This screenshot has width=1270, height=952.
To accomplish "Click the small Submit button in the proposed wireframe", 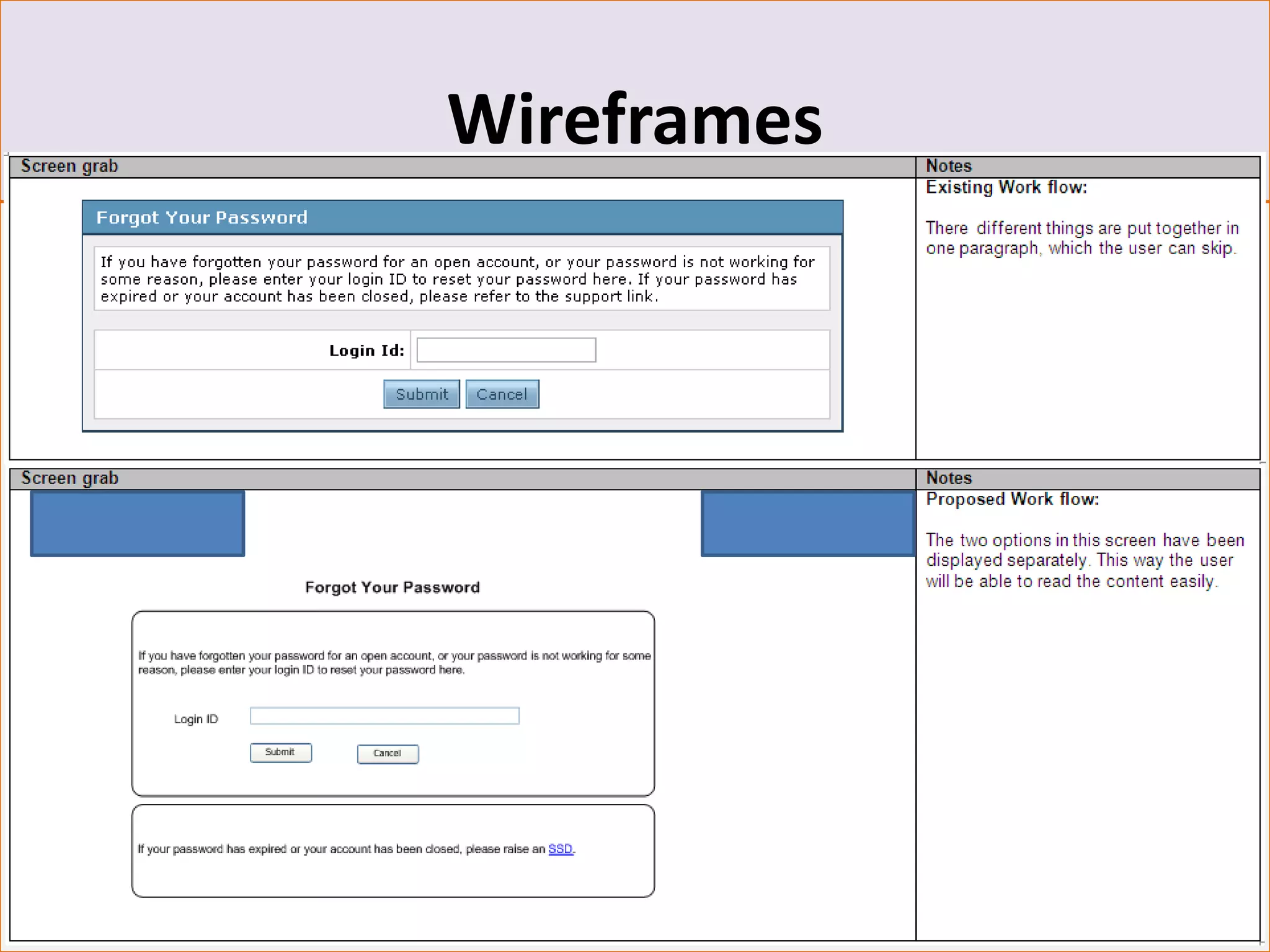I will [x=280, y=752].
